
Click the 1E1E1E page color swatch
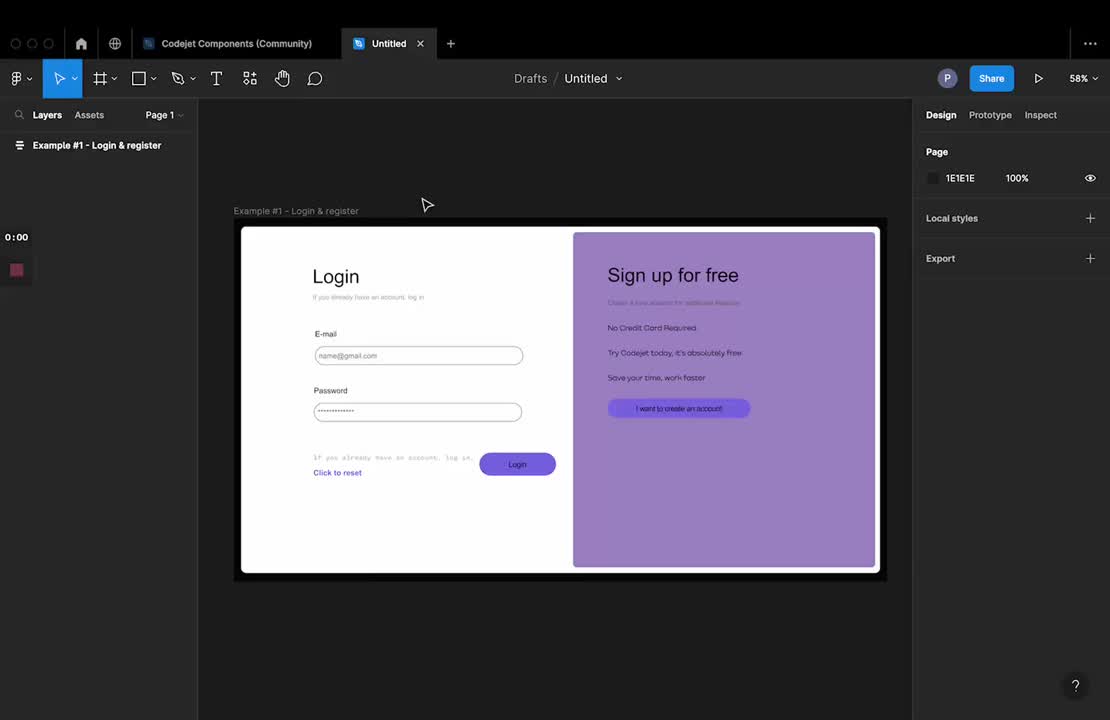[x=934, y=178]
